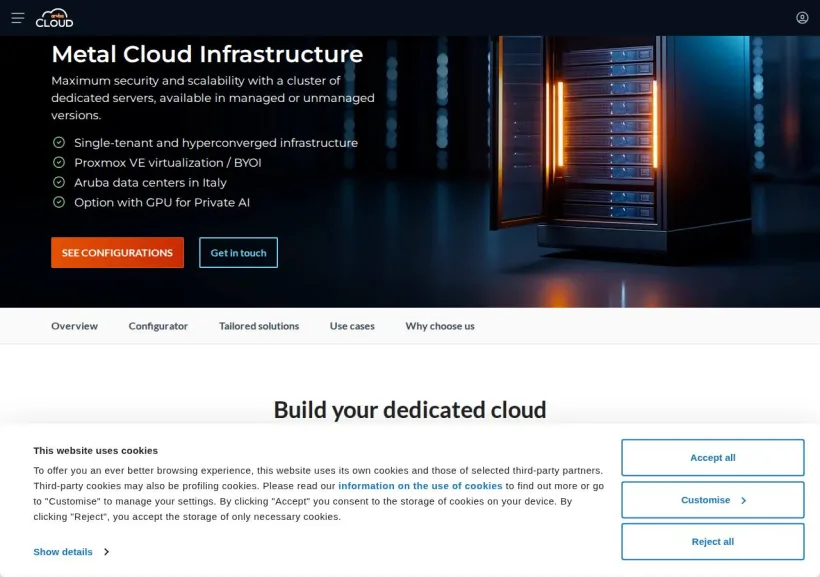Click the Get in touch button
820x577 pixels.
click(x=238, y=253)
